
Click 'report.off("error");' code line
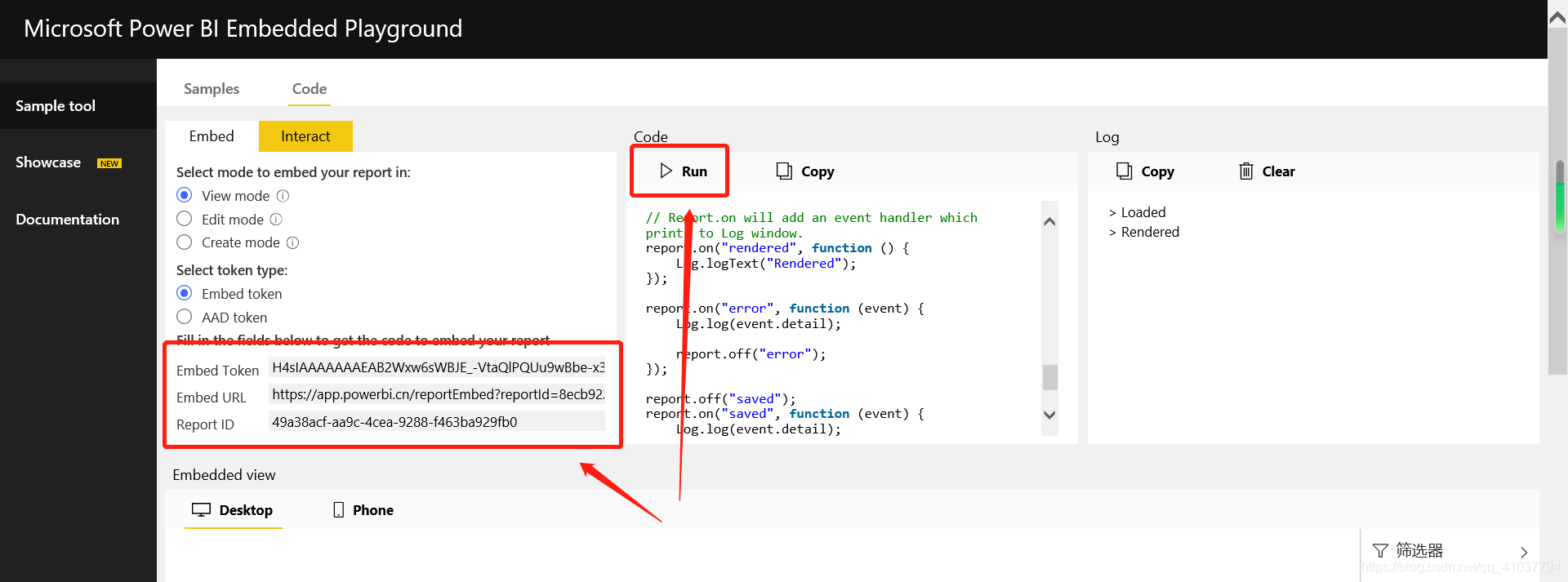(751, 354)
